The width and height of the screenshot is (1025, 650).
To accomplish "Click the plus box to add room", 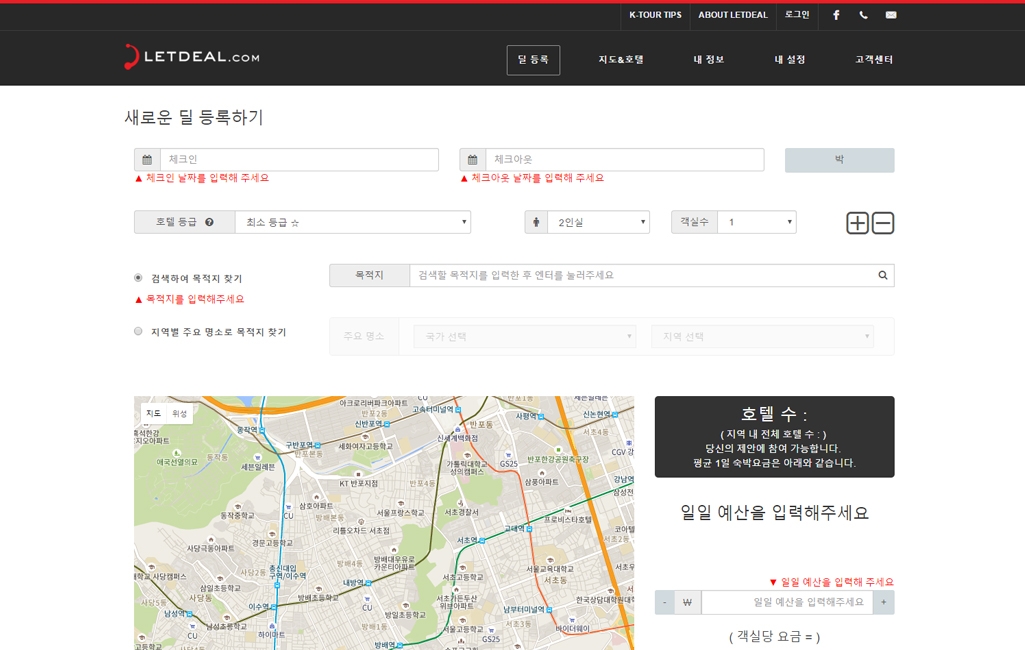I will 858,223.
